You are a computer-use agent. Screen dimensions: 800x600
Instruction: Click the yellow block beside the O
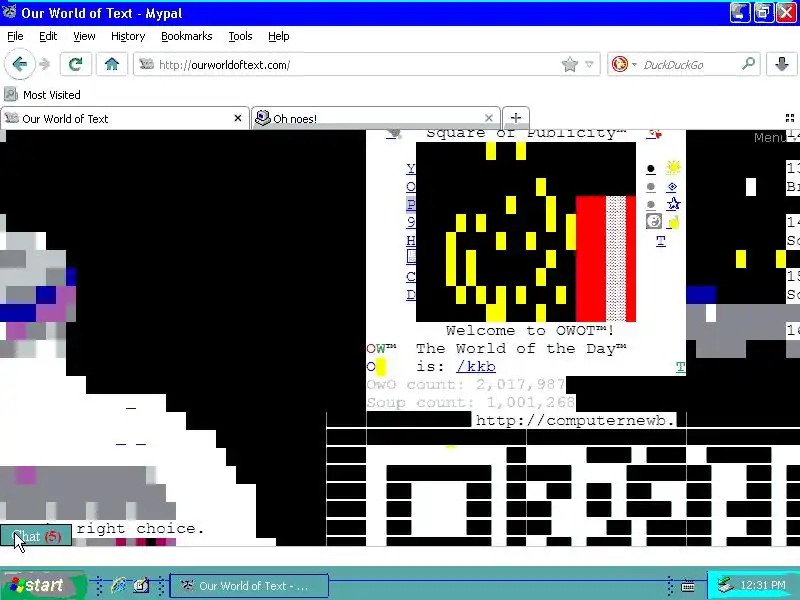point(381,367)
